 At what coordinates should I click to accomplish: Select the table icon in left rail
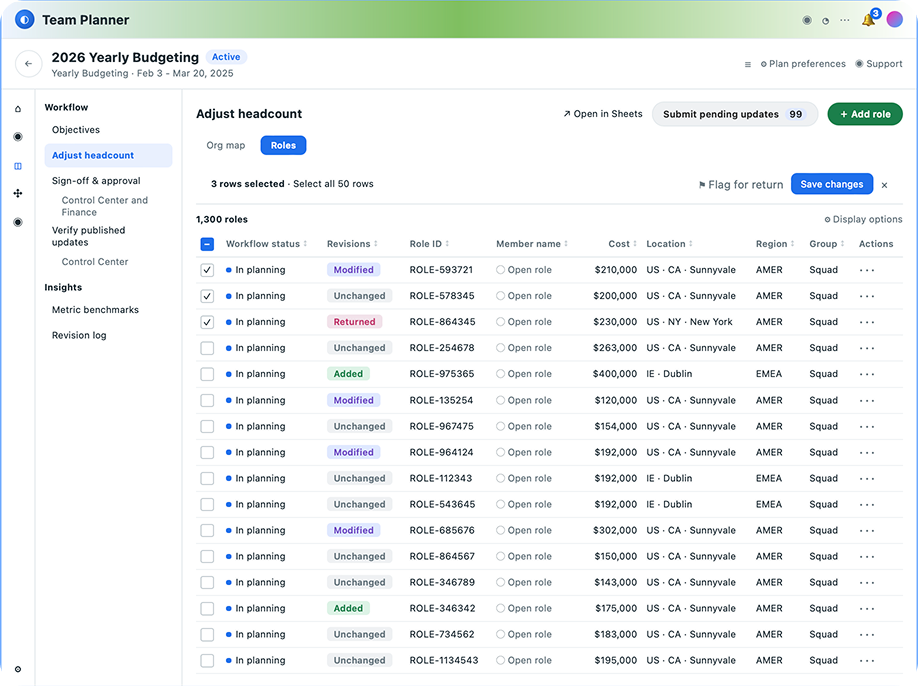18,166
